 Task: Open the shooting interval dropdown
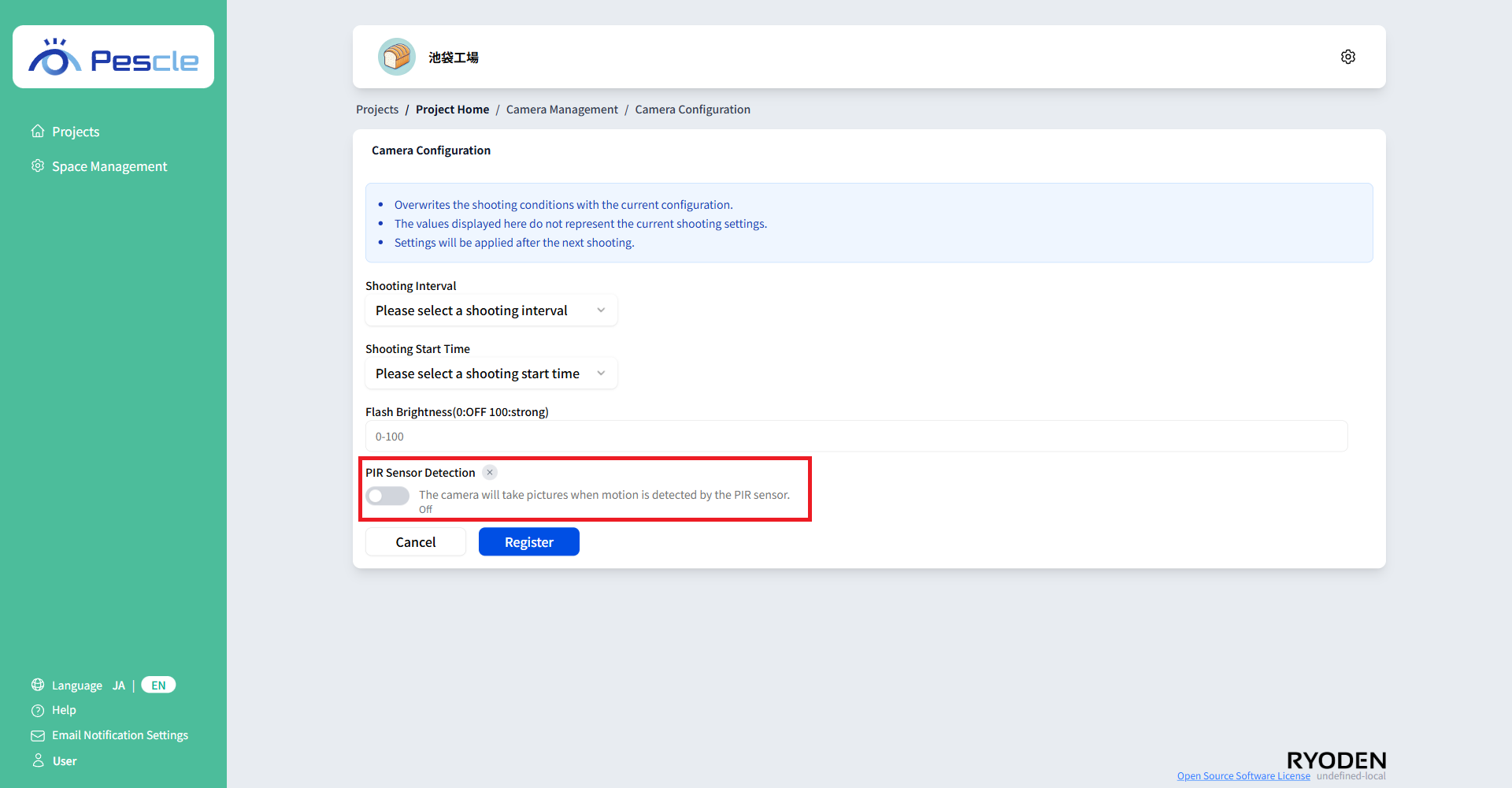point(490,310)
